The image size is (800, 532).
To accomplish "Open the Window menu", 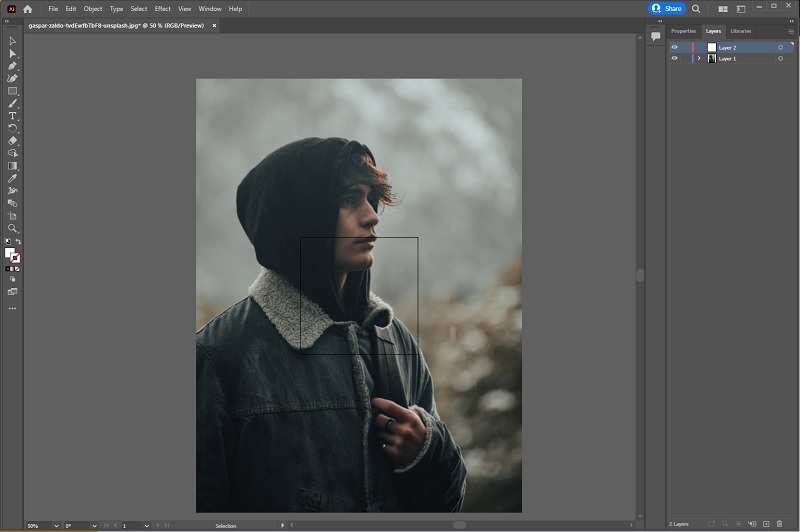I will click(210, 9).
